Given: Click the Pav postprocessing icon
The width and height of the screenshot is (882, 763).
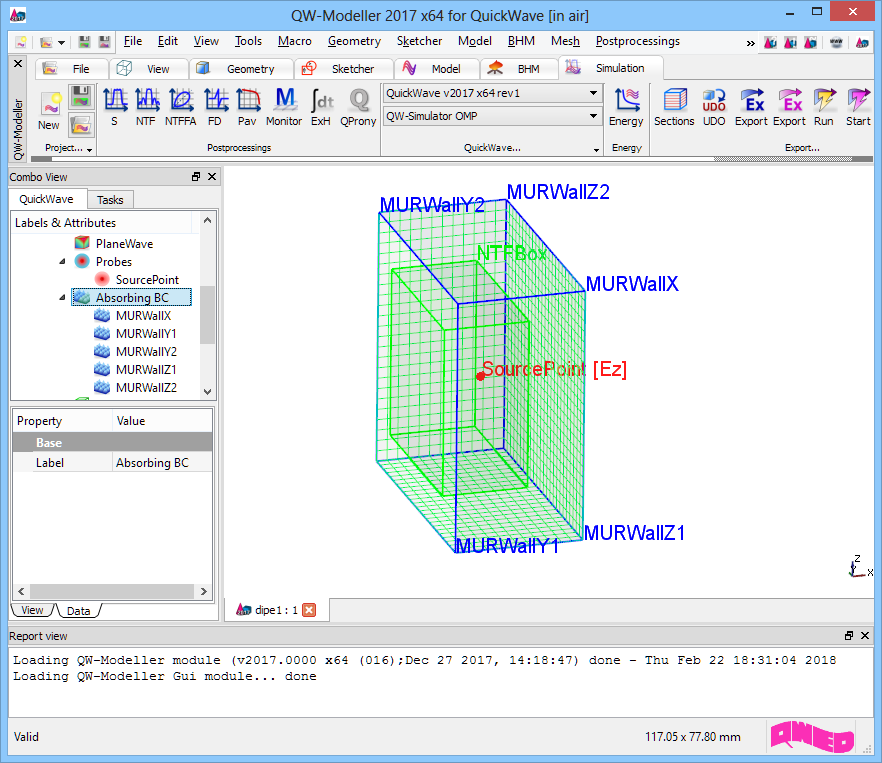Looking at the screenshot, I should (x=247, y=107).
